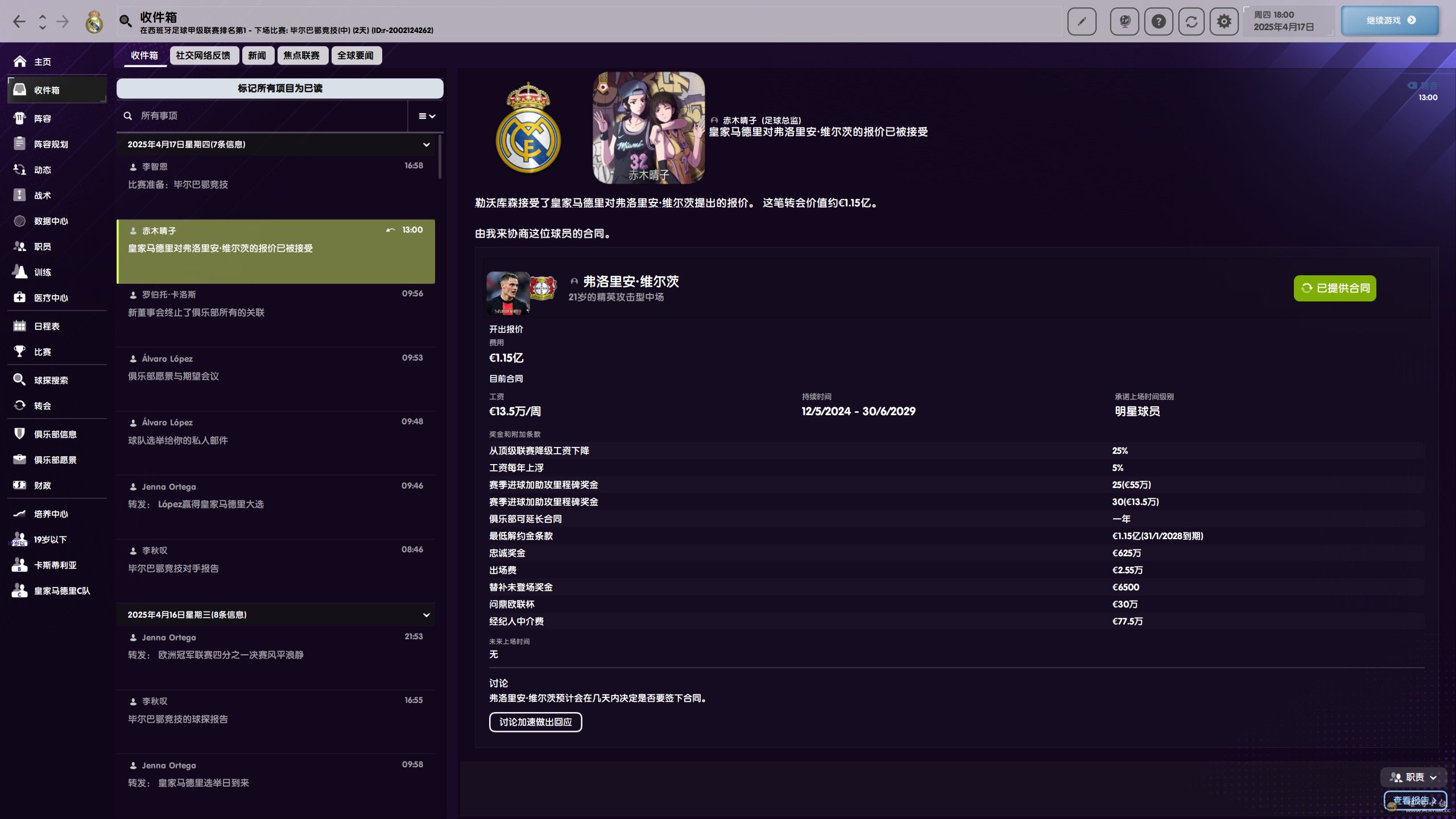Open 皇家马德里选举日到来 message
The height and width of the screenshot is (819, 1456).
coord(276,786)
